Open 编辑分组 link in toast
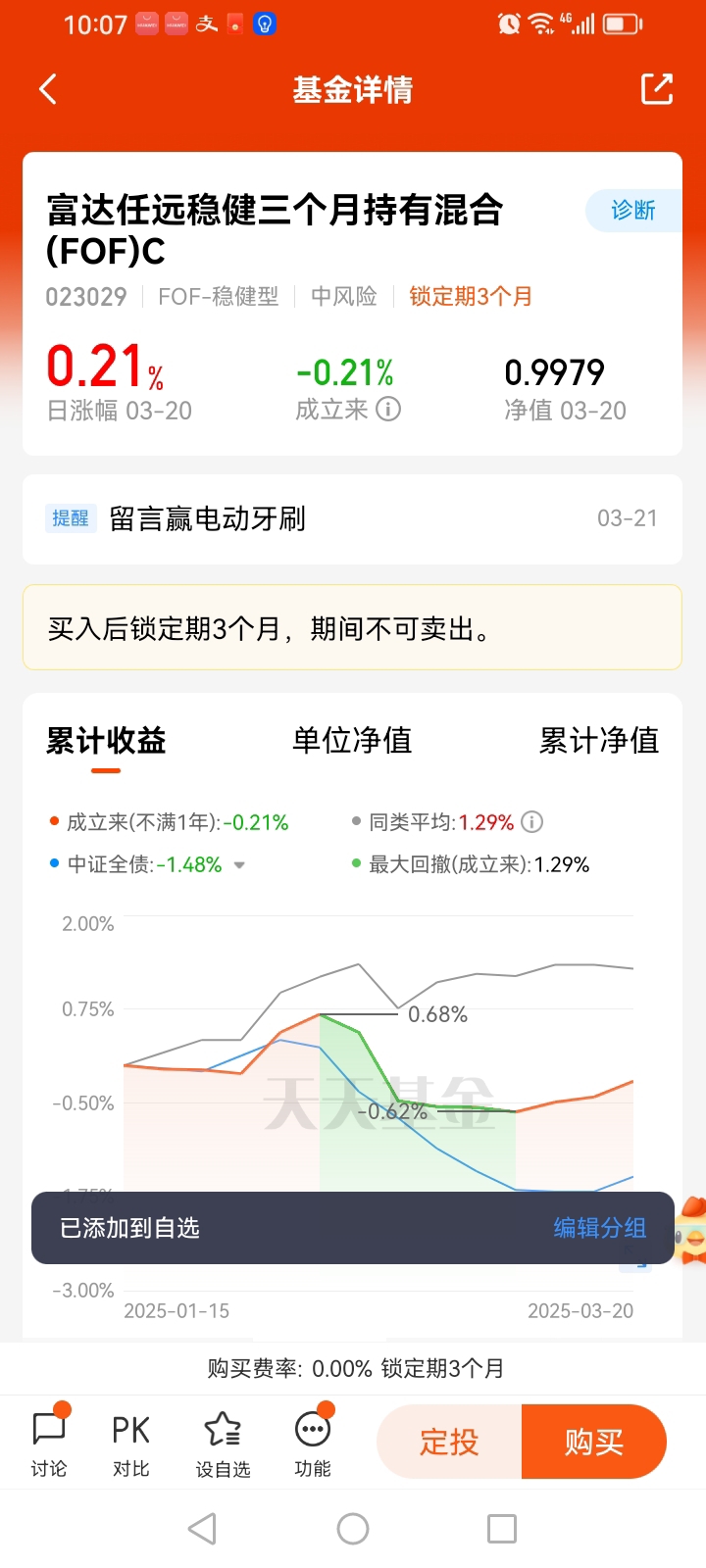 (x=599, y=1228)
